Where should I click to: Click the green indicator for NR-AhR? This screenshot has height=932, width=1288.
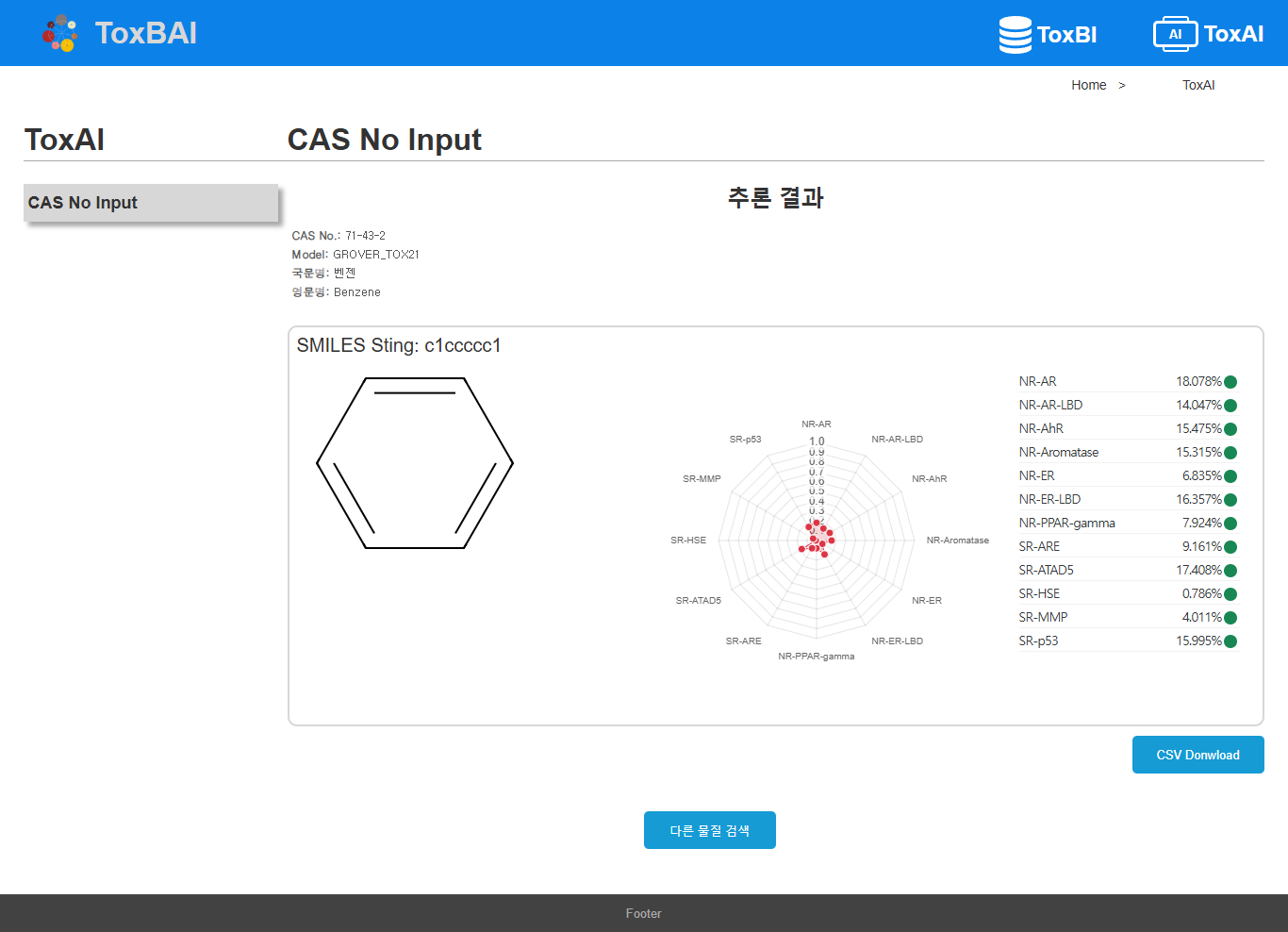1230,429
